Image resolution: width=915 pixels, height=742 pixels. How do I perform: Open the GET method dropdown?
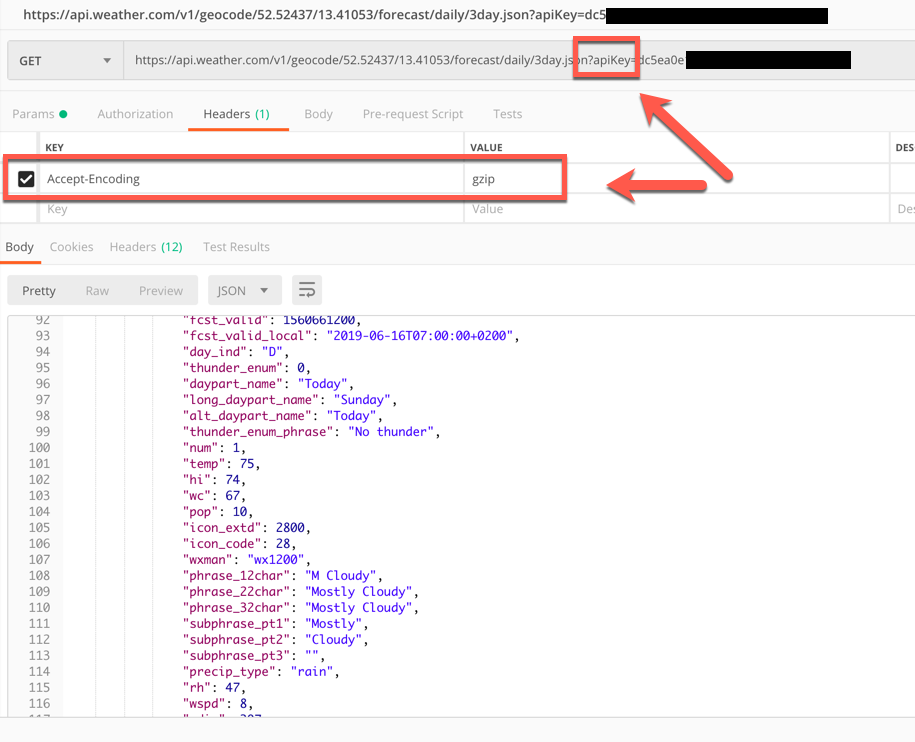[65, 61]
